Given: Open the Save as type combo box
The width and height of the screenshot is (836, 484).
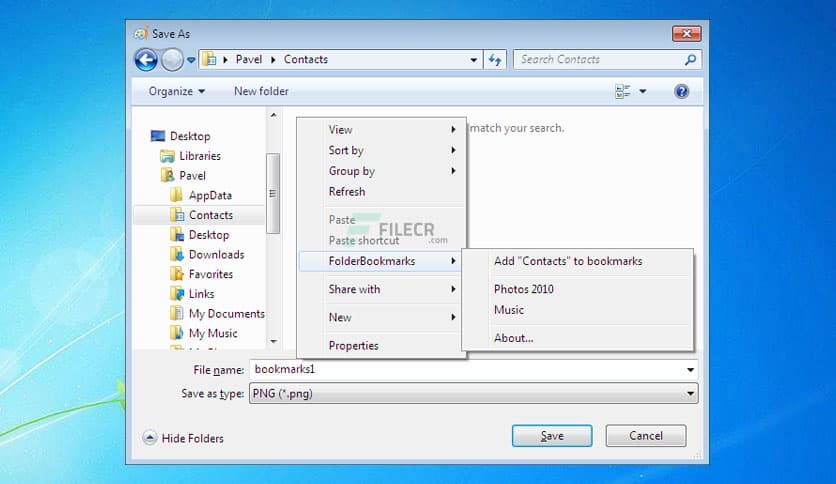Looking at the screenshot, I should pyautogui.click(x=473, y=393).
